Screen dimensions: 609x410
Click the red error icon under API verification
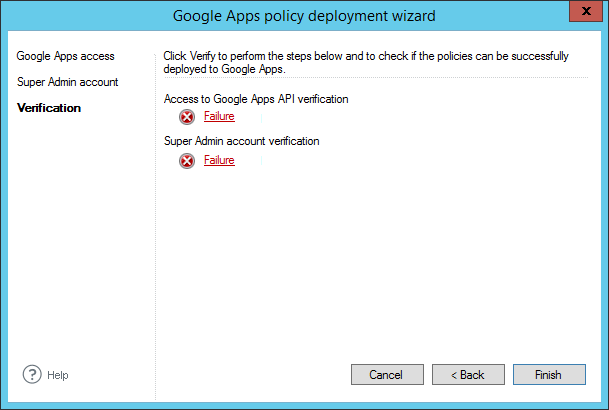[187, 116]
